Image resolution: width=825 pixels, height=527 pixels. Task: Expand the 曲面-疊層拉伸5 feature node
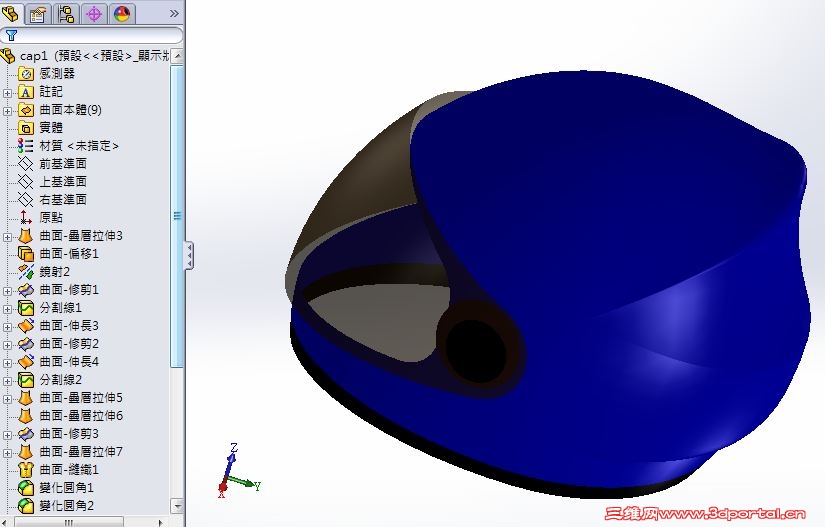point(7,399)
